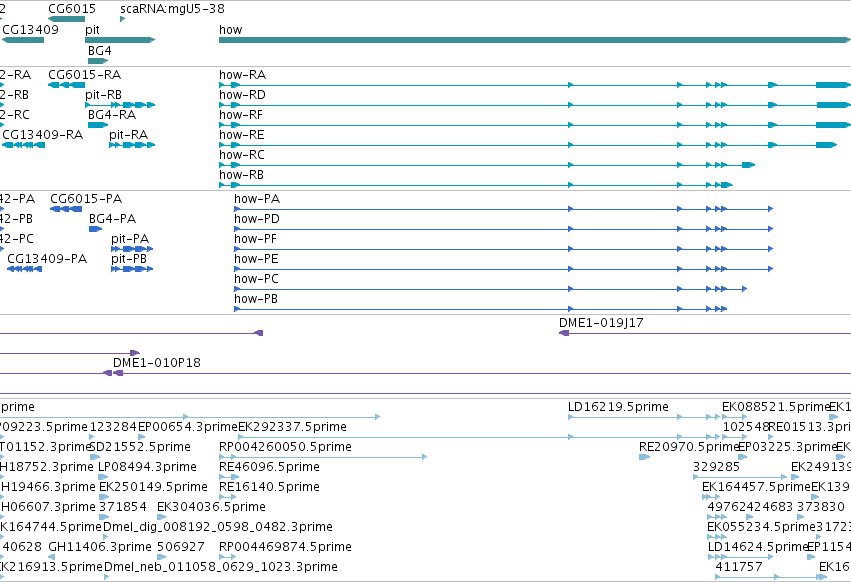The width and height of the screenshot is (851, 582).
Task: Click the CG6015 gene feature
Action: click(67, 19)
